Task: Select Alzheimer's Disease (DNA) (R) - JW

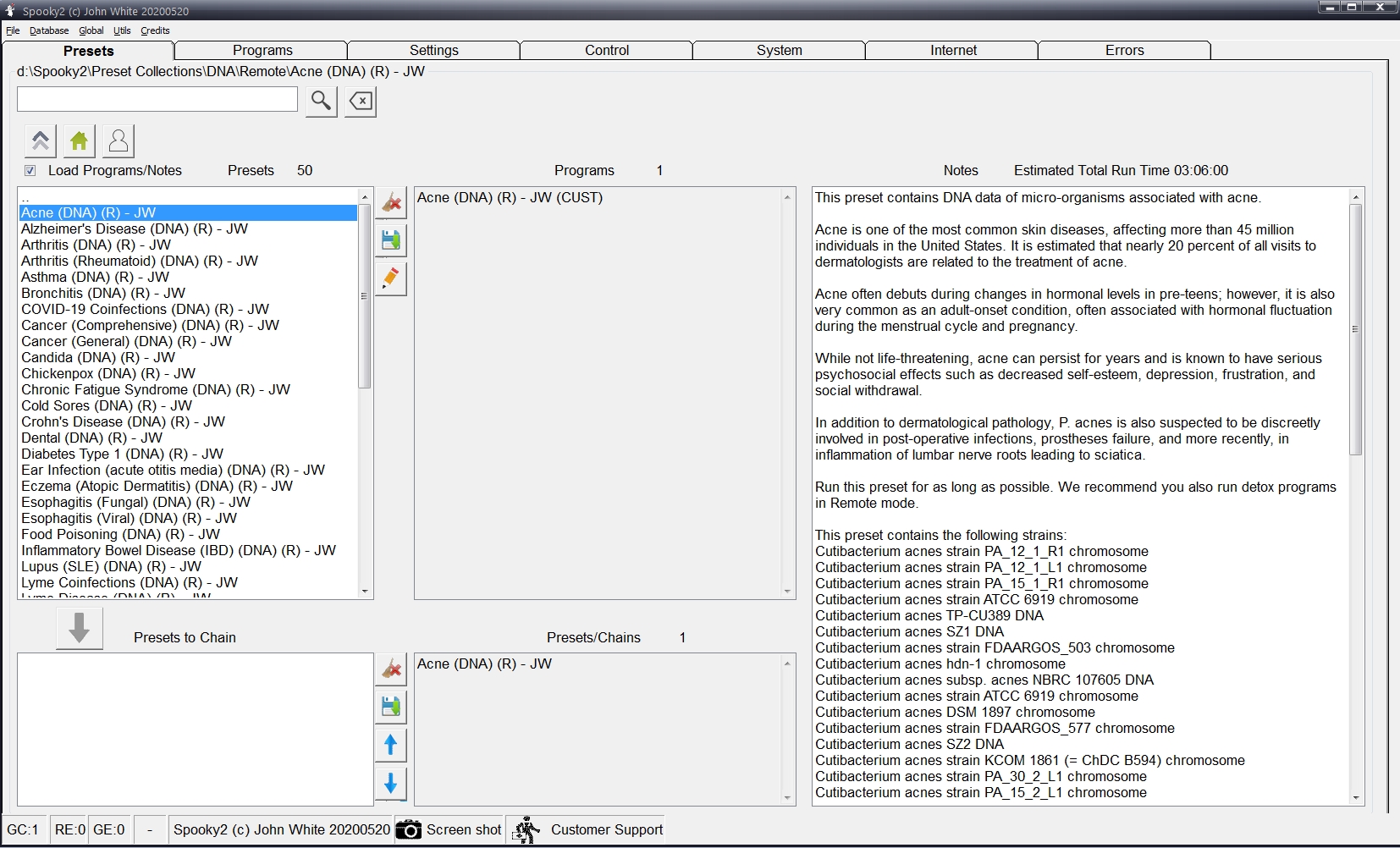Action: 188,229
